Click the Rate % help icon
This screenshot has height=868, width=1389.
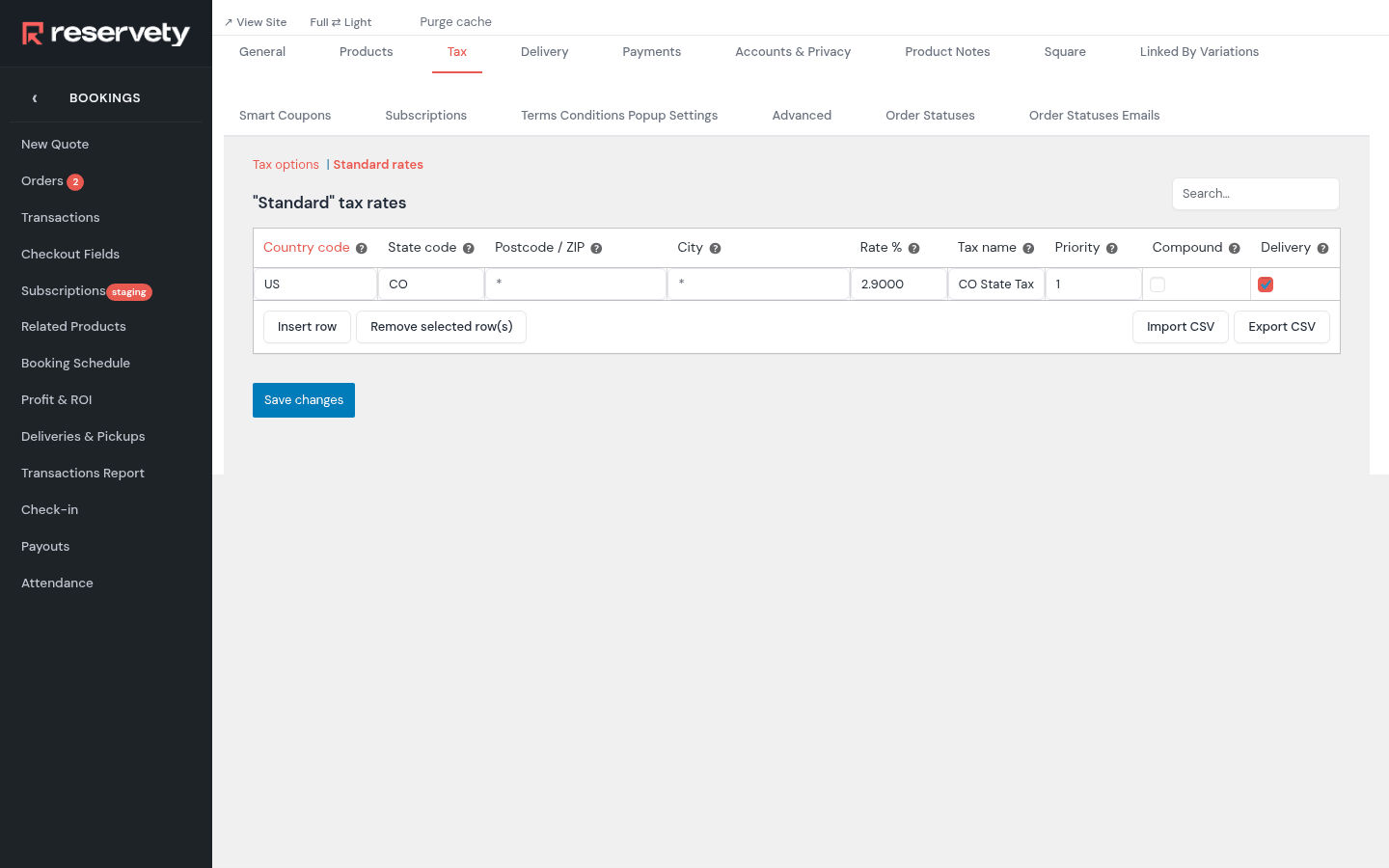pos(913,249)
